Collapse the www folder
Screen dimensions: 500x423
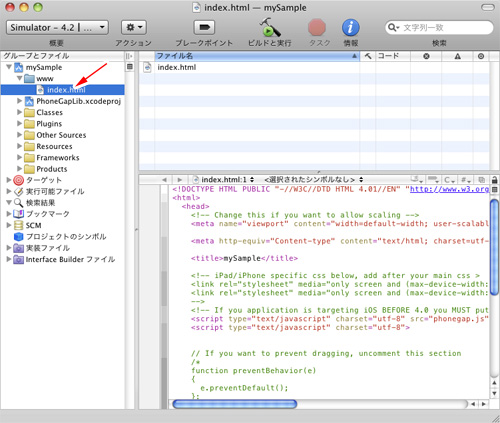(20, 78)
